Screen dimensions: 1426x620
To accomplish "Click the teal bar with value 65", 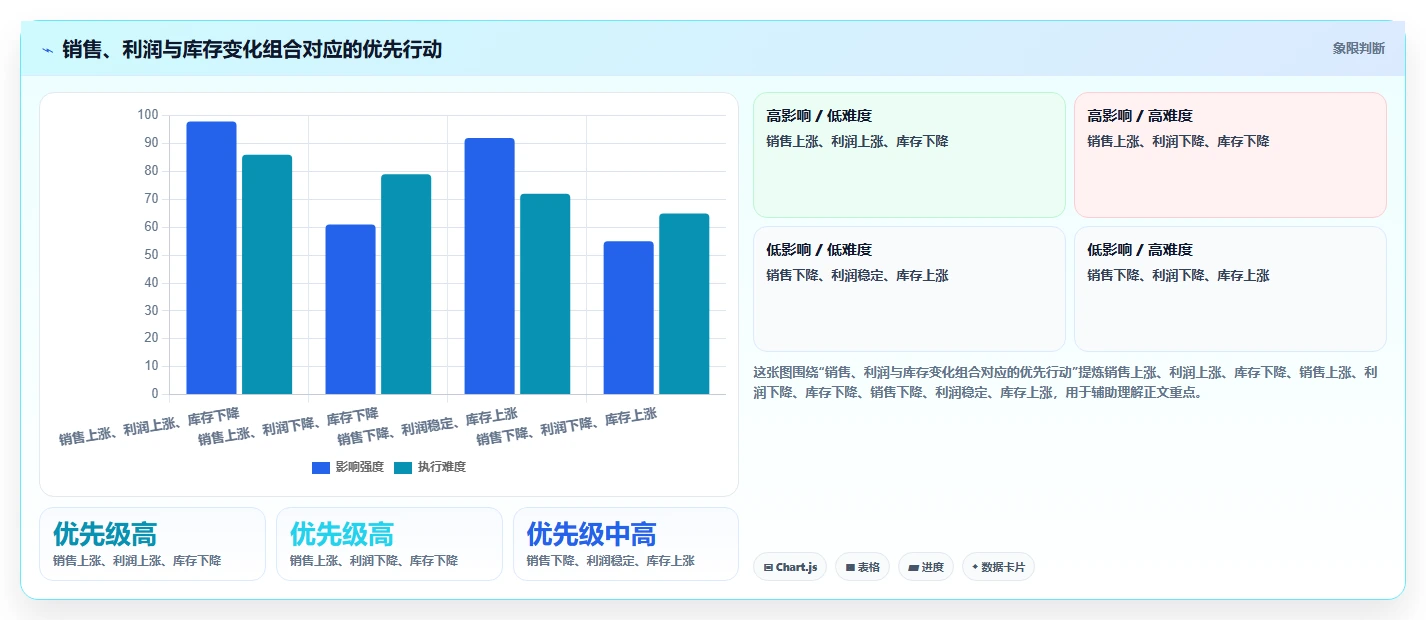I will [x=684, y=304].
